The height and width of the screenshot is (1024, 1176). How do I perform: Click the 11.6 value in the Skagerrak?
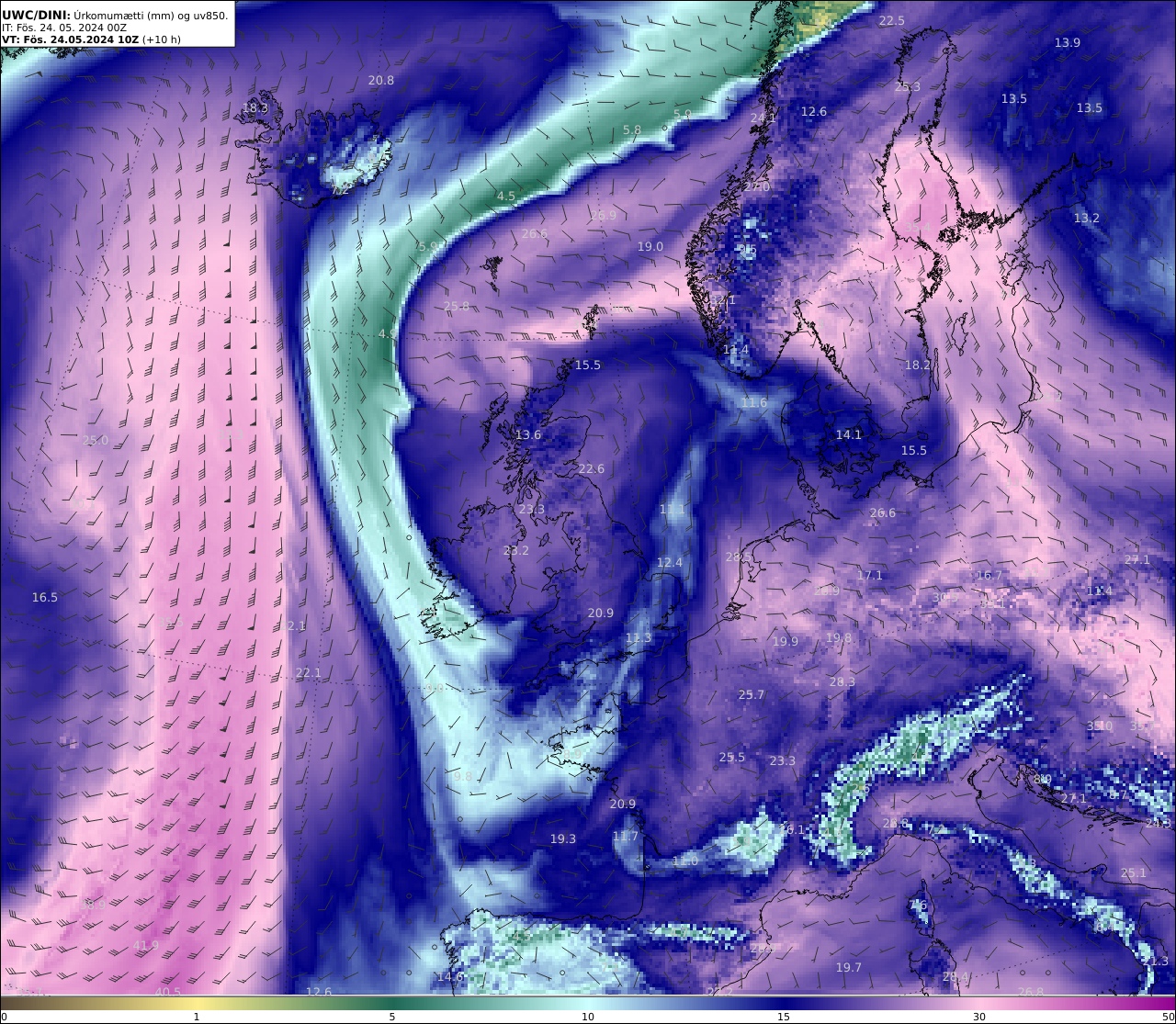pyautogui.click(x=754, y=404)
